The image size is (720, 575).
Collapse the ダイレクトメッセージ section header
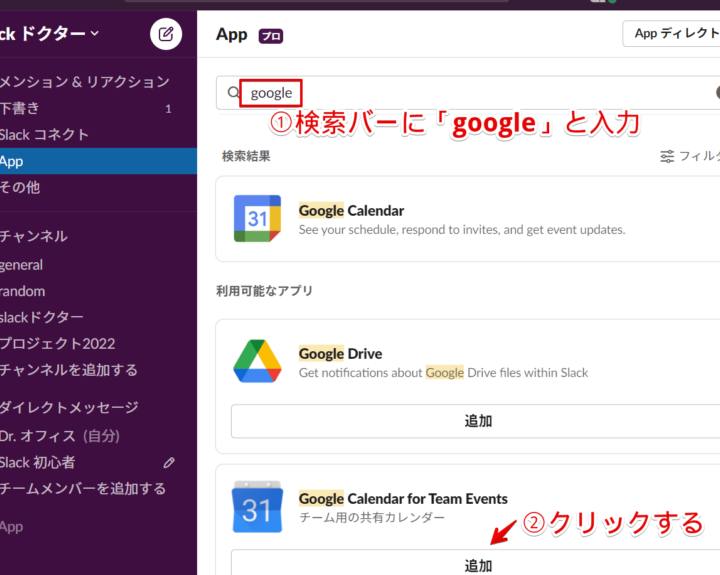point(69,407)
